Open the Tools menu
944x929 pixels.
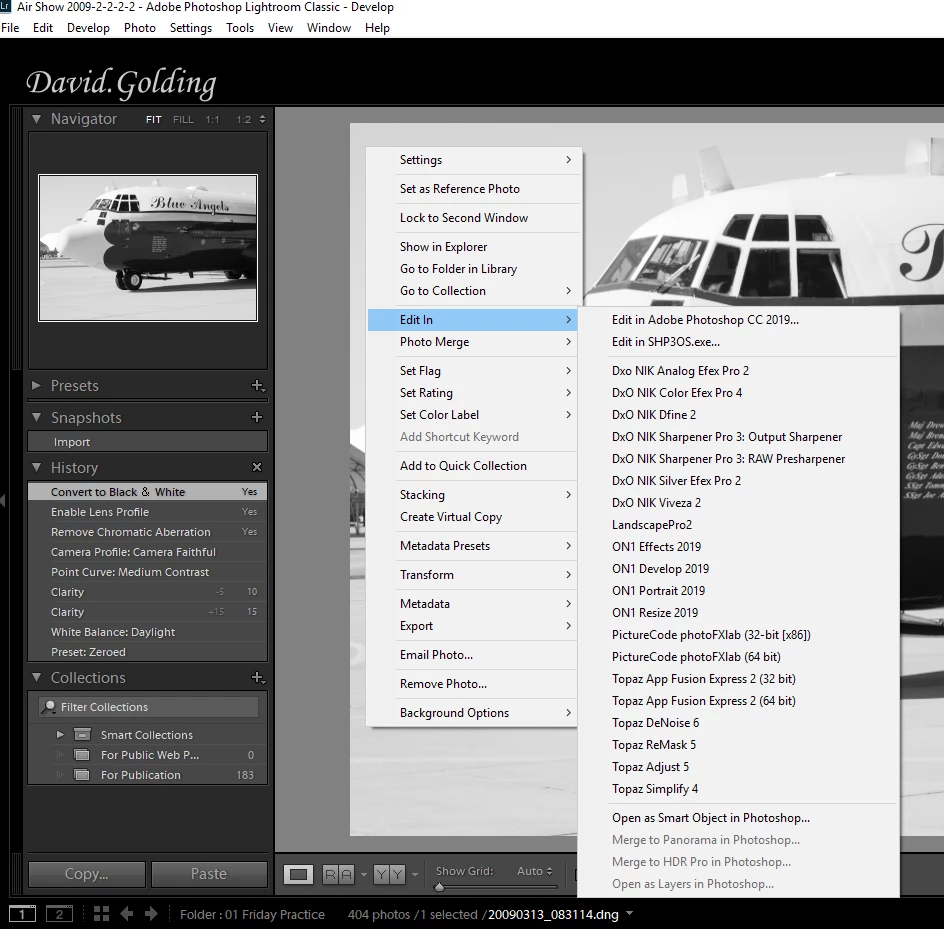coord(240,28)
